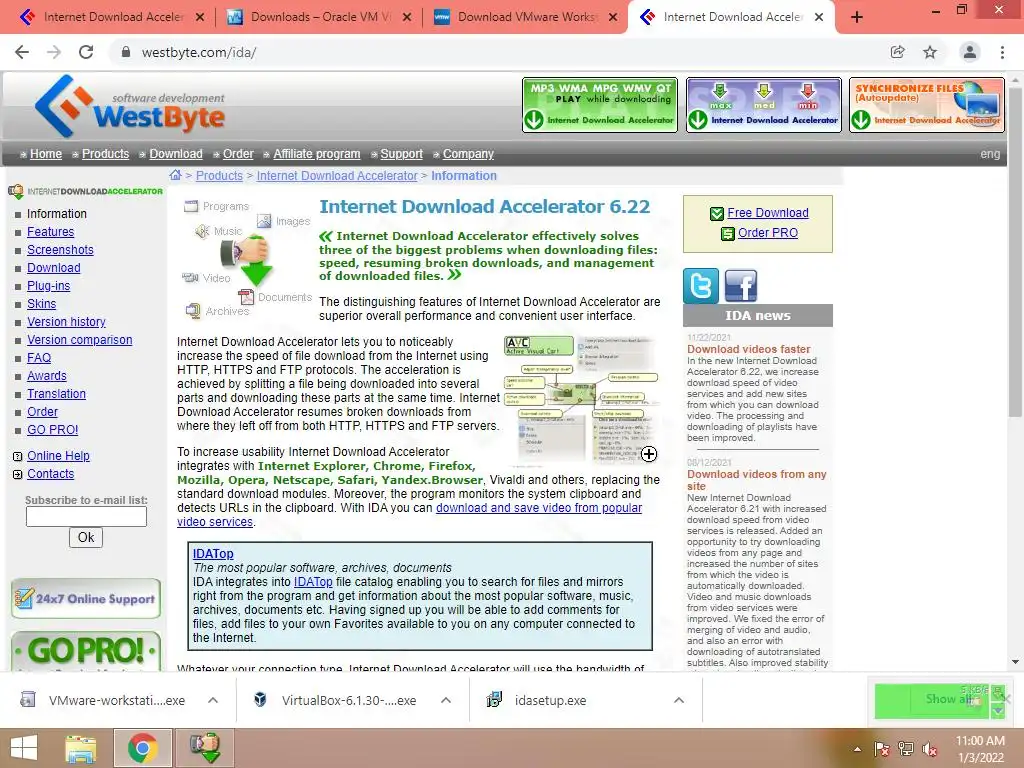Click the site lock icon

point(126,52)
